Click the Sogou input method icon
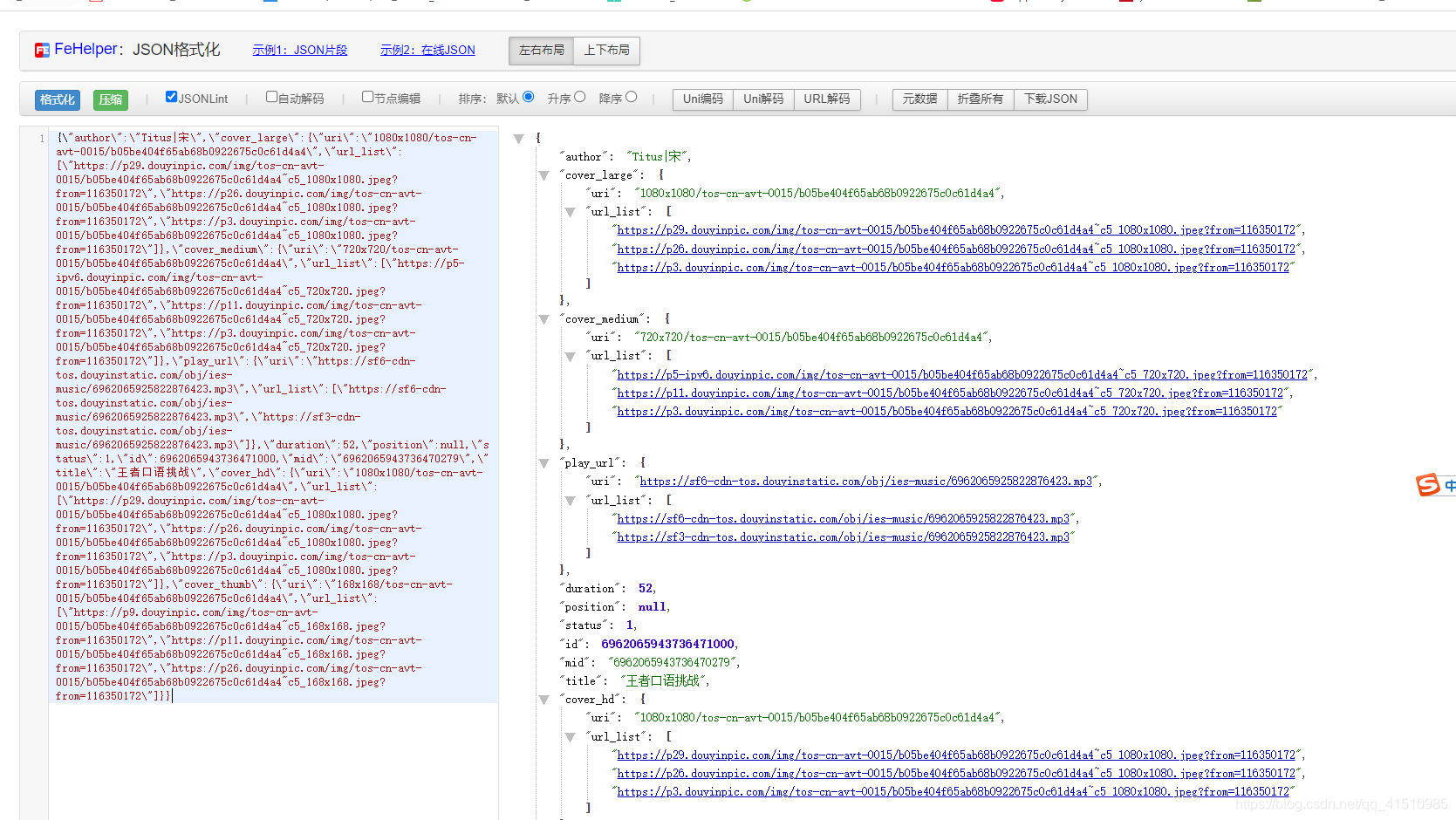1456x820 pixels. 1428,484
